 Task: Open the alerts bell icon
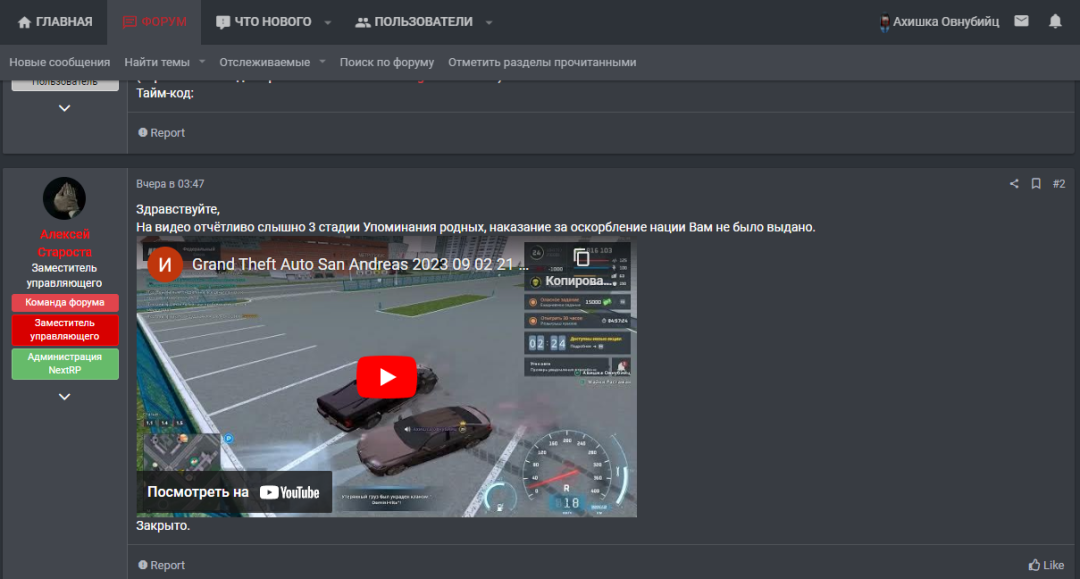1055,21
